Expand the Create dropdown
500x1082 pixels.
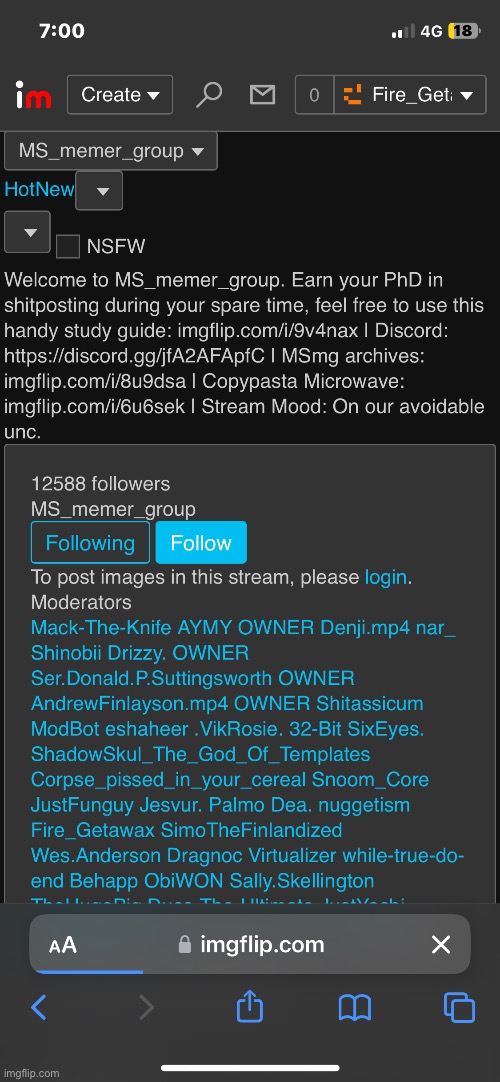[120, 95]
